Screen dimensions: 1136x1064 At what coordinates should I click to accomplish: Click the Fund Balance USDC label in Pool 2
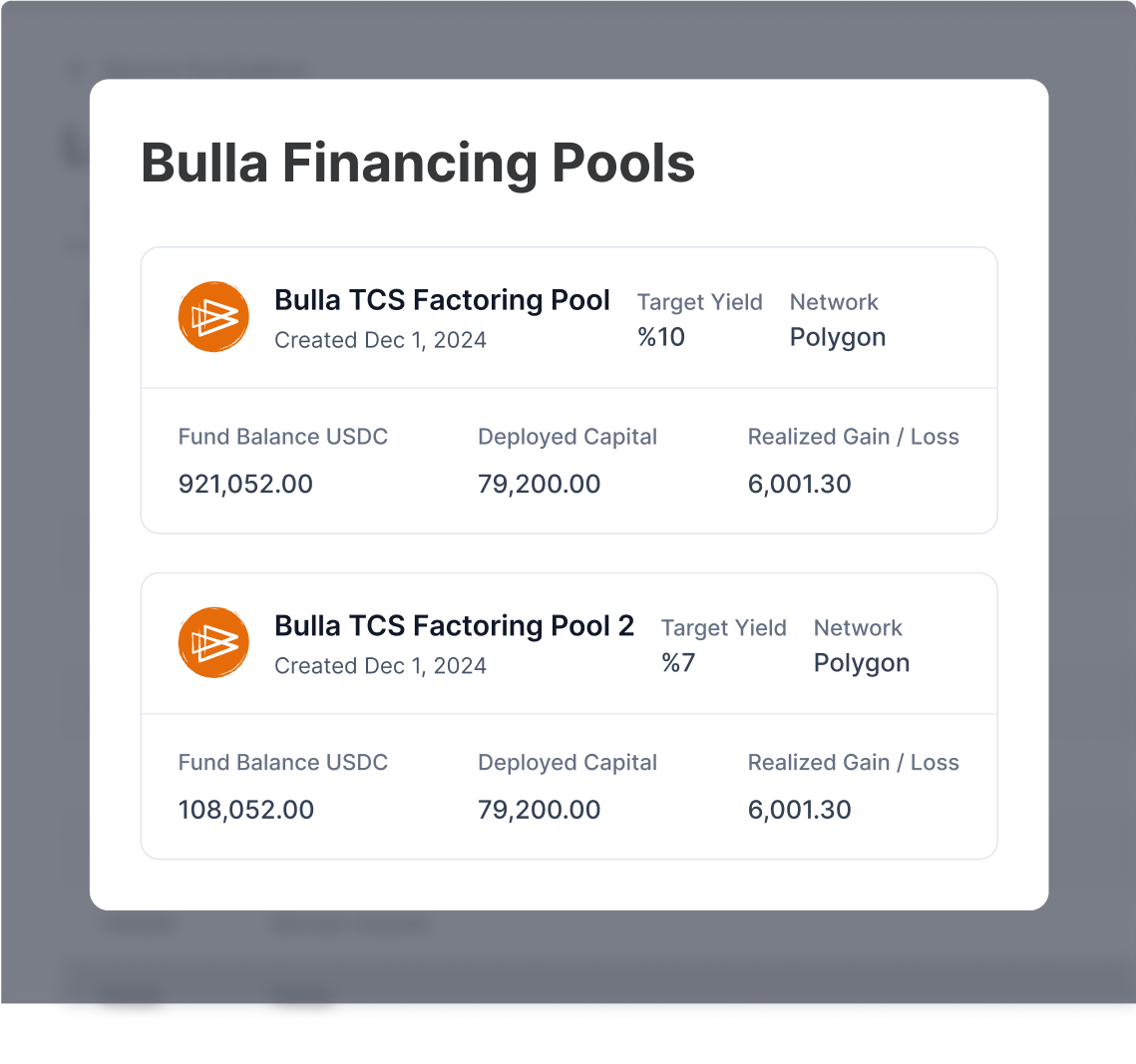pos(282,763)
